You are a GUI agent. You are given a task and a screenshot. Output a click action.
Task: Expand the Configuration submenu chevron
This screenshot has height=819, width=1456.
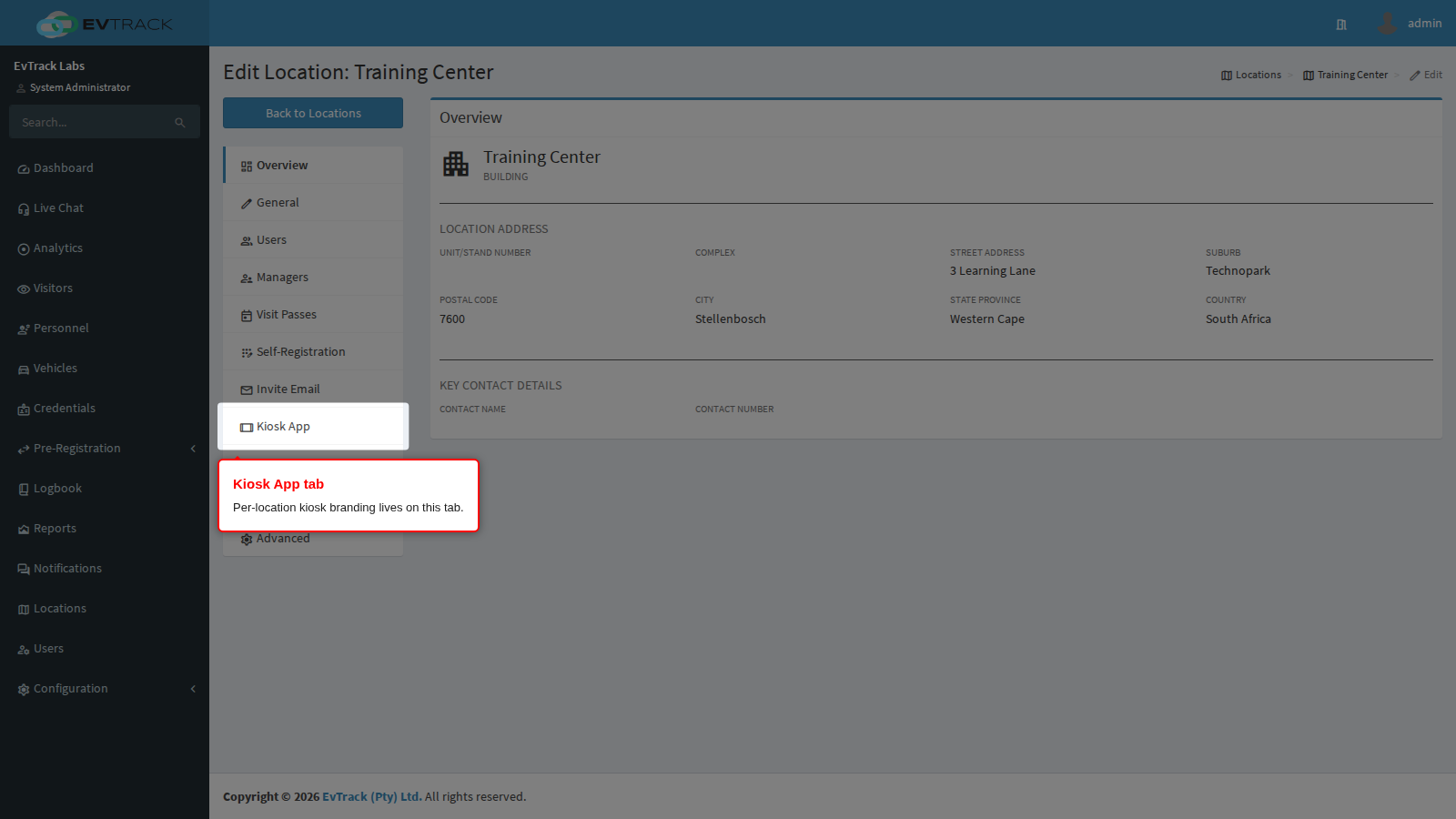[x=193, y=689]
